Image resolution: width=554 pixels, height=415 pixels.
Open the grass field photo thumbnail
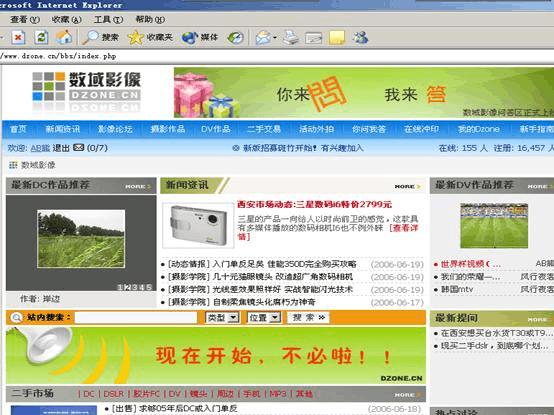pyautogui.click(x=81, y=239)
